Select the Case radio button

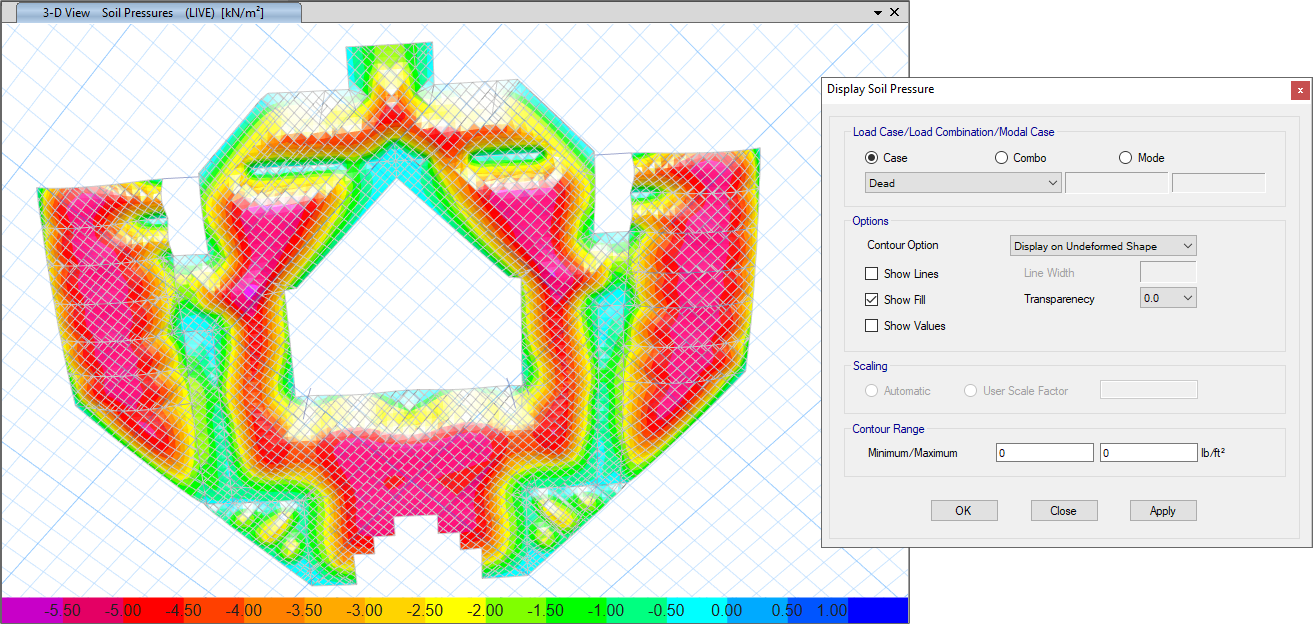click(871, 158)
